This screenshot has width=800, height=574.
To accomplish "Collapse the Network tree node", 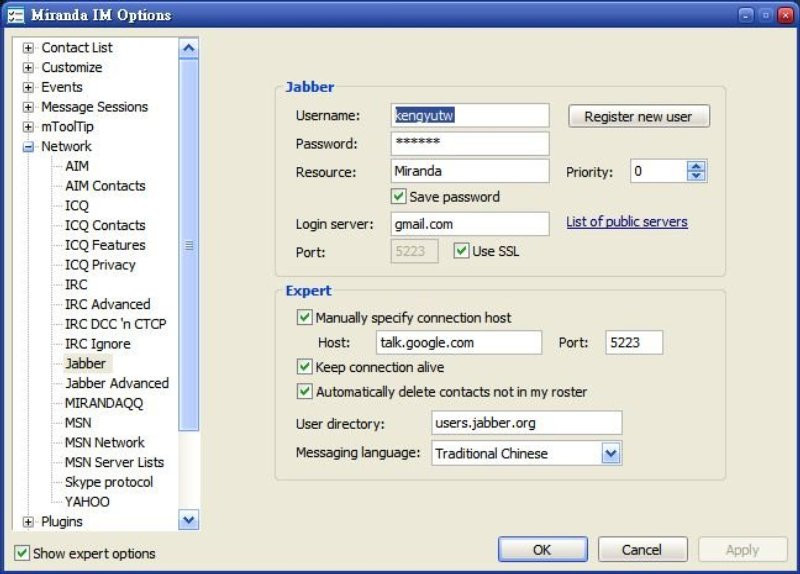I will [28, 147].
